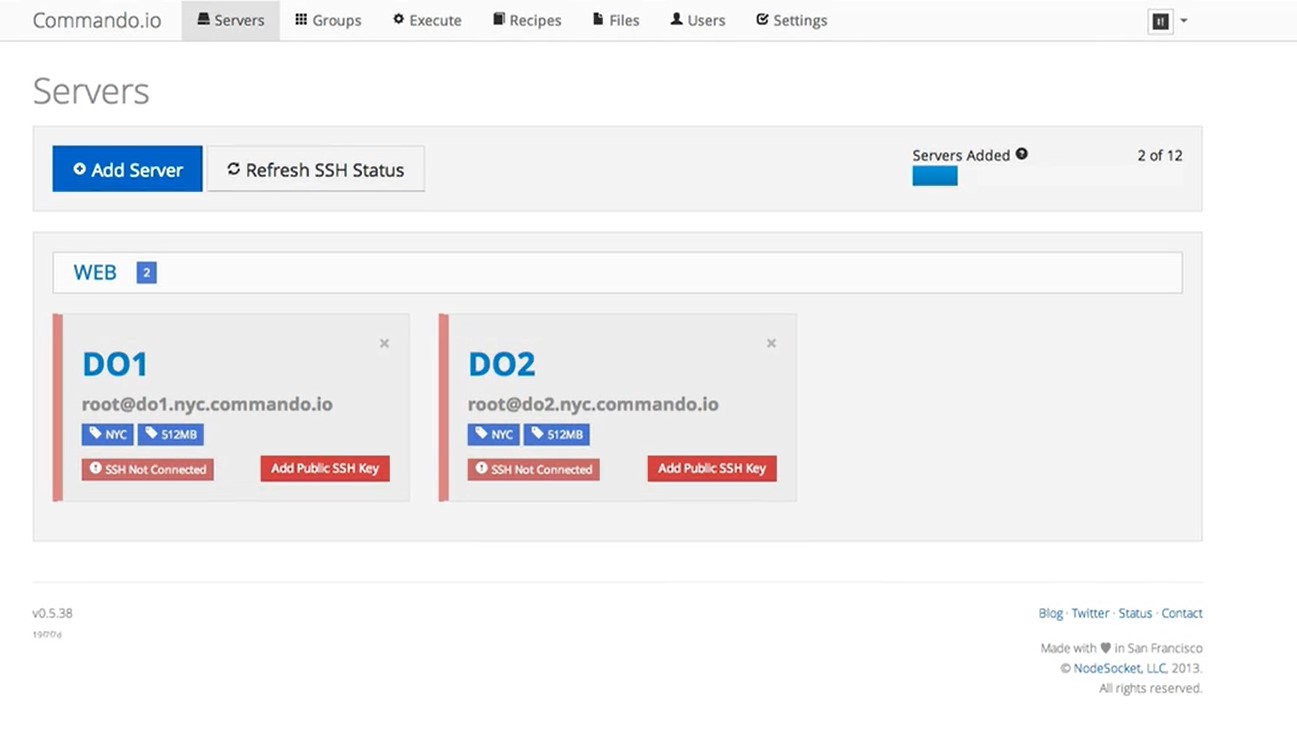Go to the Users tab

(x=698, y=20)
